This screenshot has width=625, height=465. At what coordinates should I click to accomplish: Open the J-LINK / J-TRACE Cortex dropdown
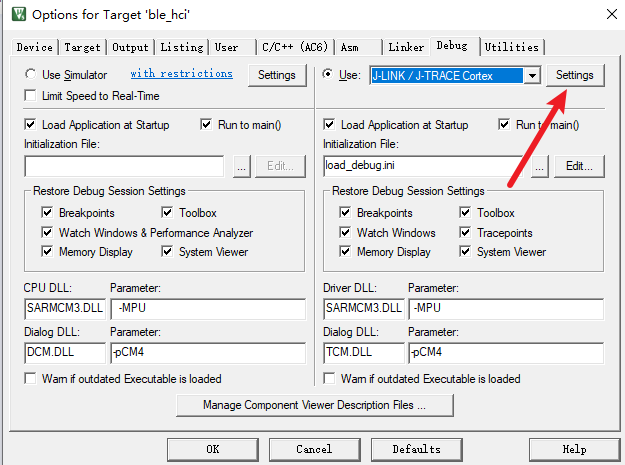point(532,75)
